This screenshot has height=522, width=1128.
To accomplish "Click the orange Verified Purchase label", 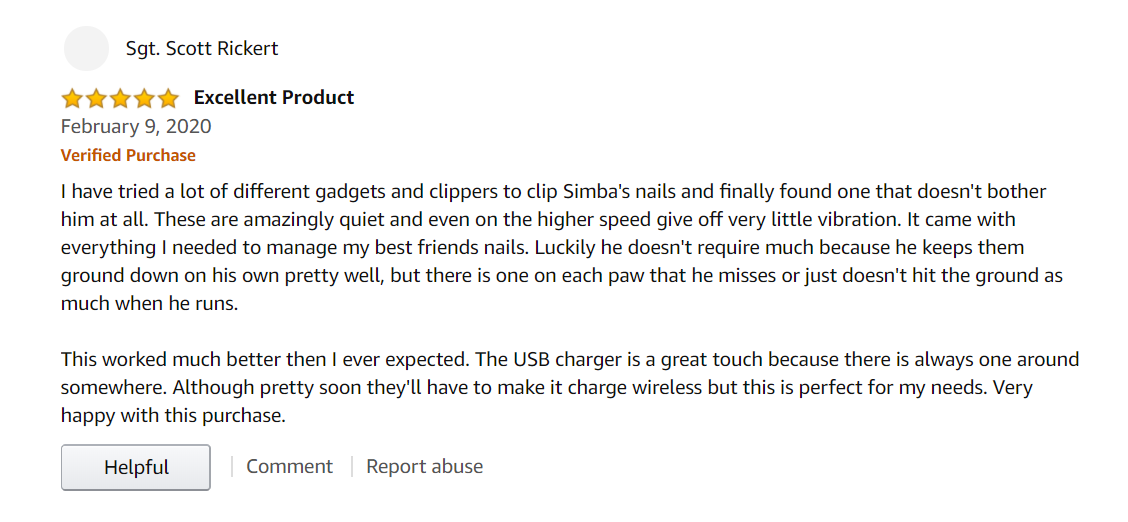I will [128, 155].
